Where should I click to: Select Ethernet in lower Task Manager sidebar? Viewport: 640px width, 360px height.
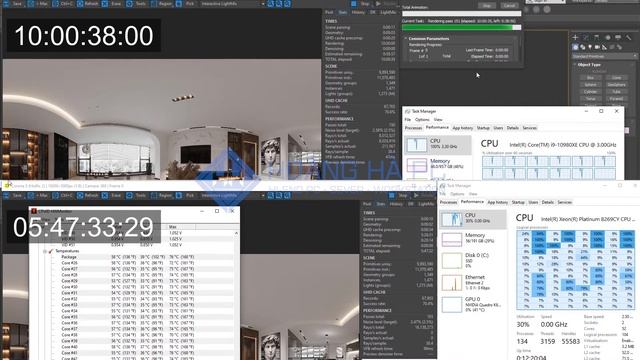[x=473, y=282]
